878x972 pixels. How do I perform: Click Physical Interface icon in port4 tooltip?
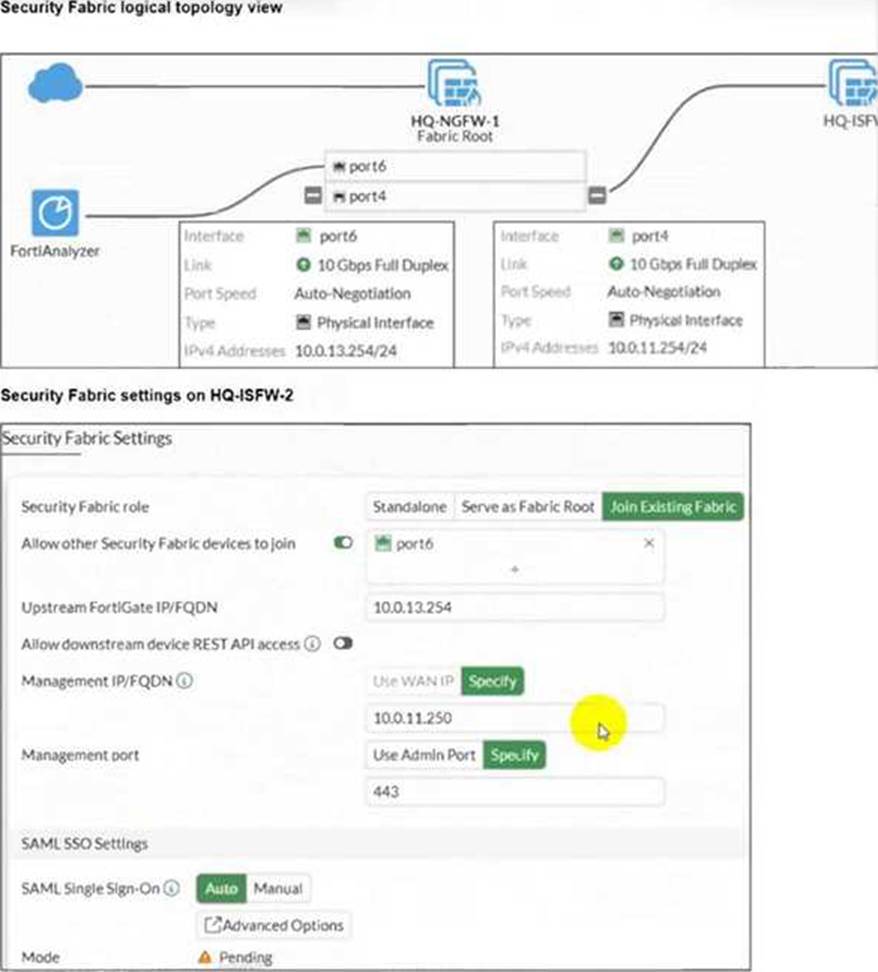point(616,320)
